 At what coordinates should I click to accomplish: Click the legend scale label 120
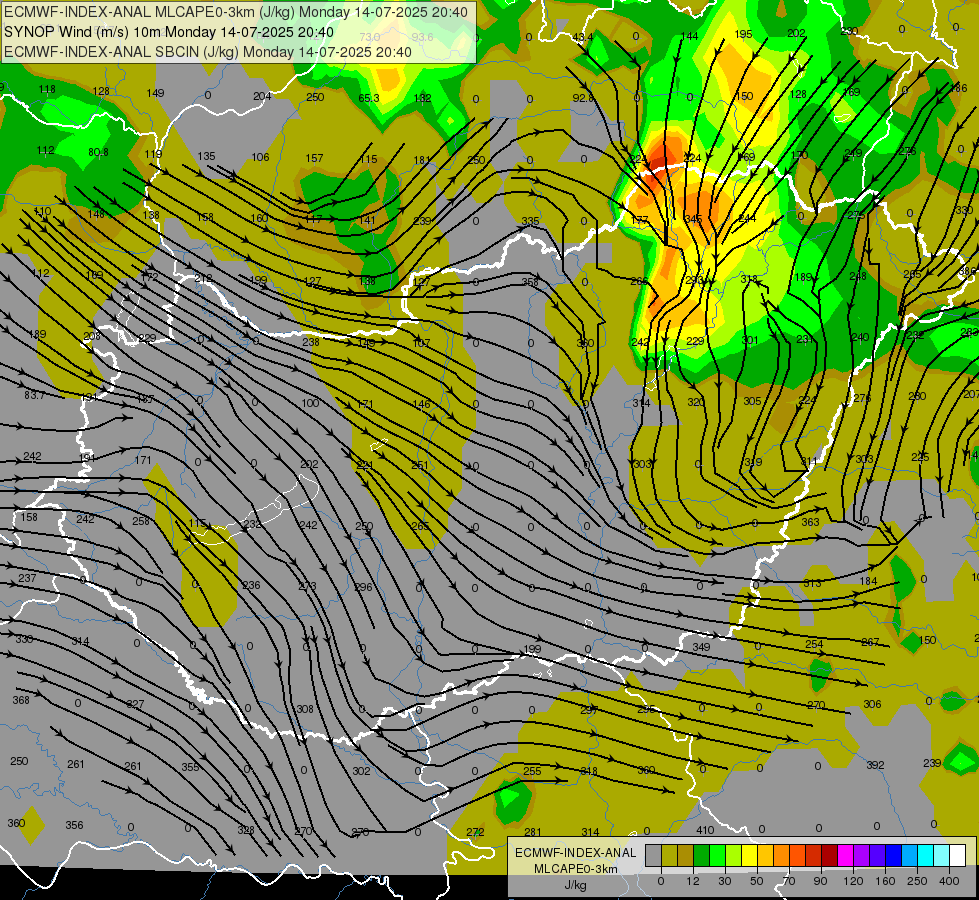point(853,881)
